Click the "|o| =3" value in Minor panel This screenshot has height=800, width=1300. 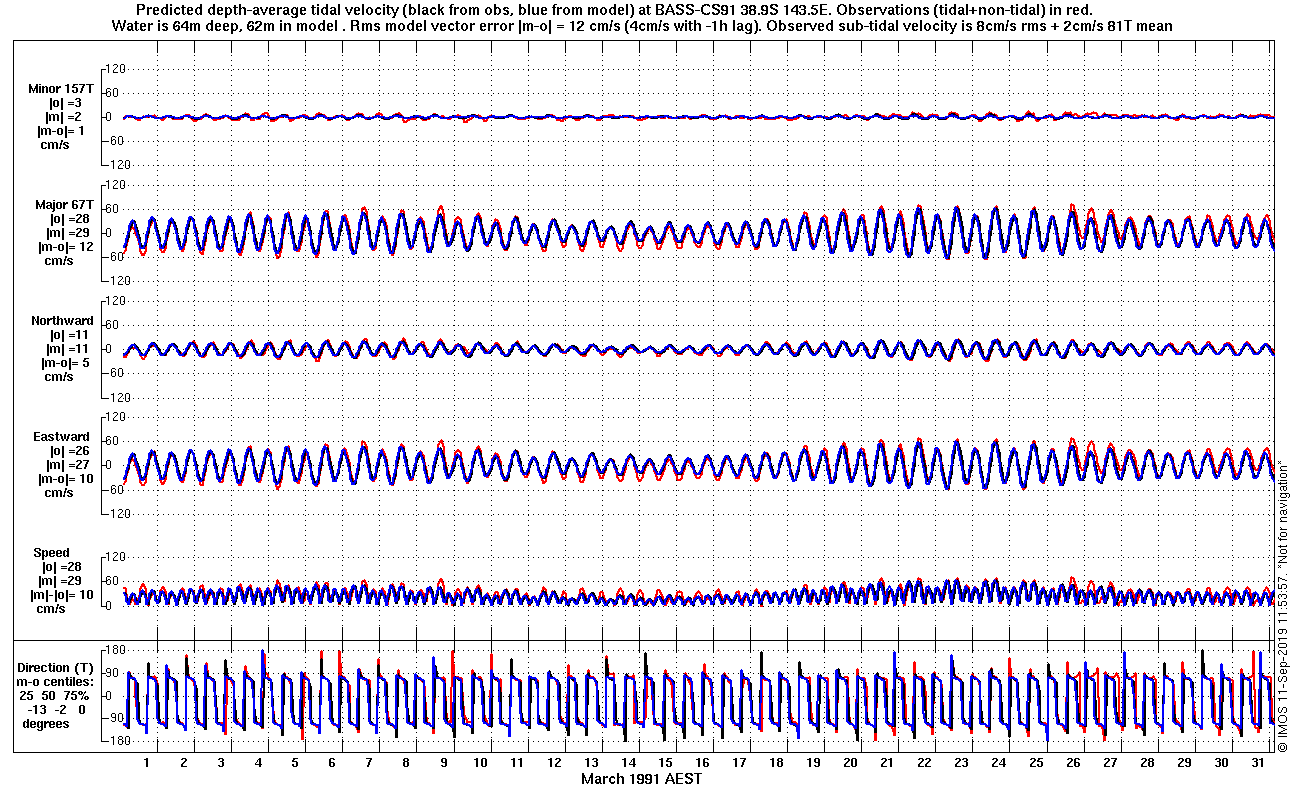(x=64, y=103)
